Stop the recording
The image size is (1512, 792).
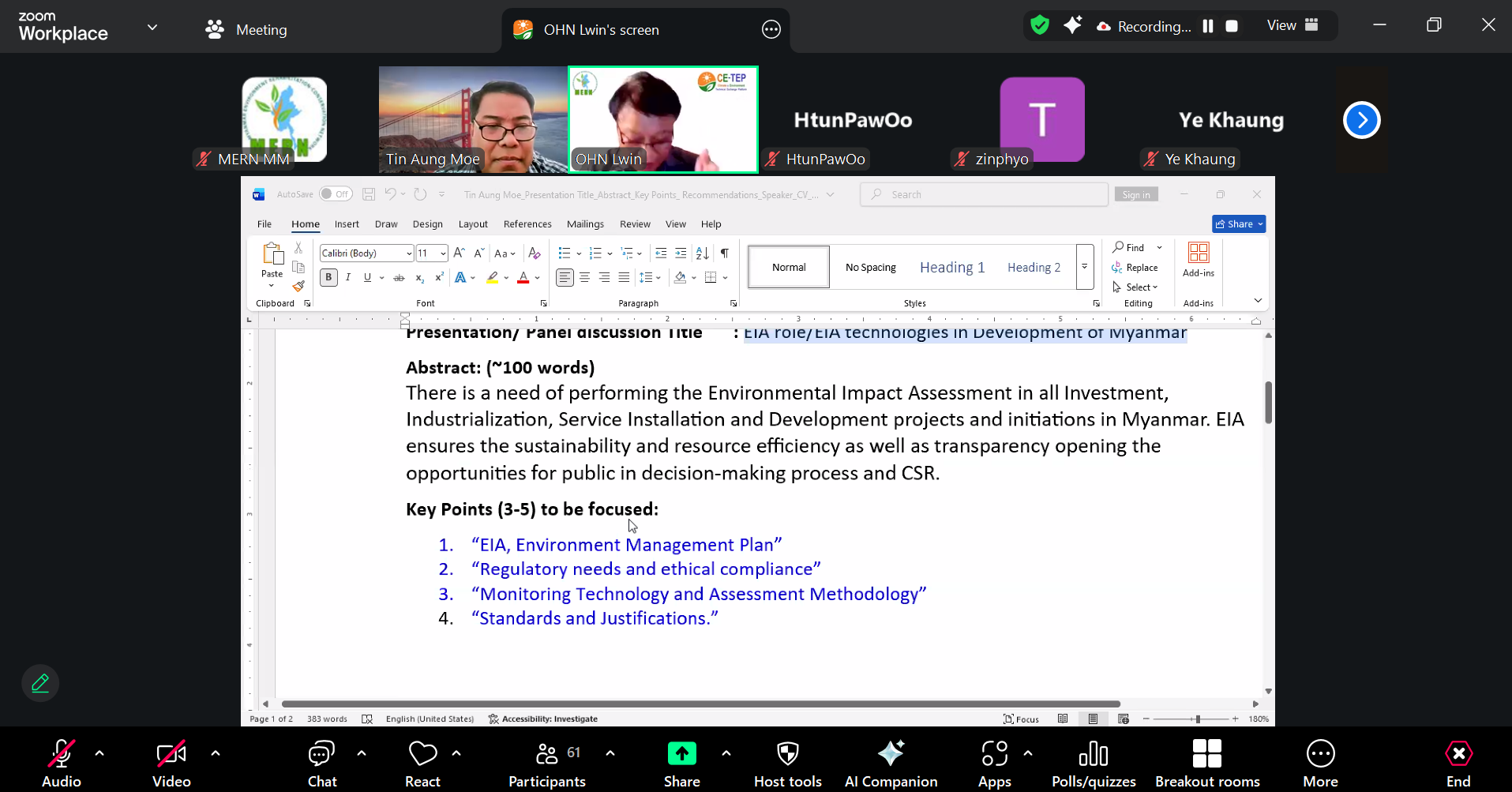[x=1232, y=26]
